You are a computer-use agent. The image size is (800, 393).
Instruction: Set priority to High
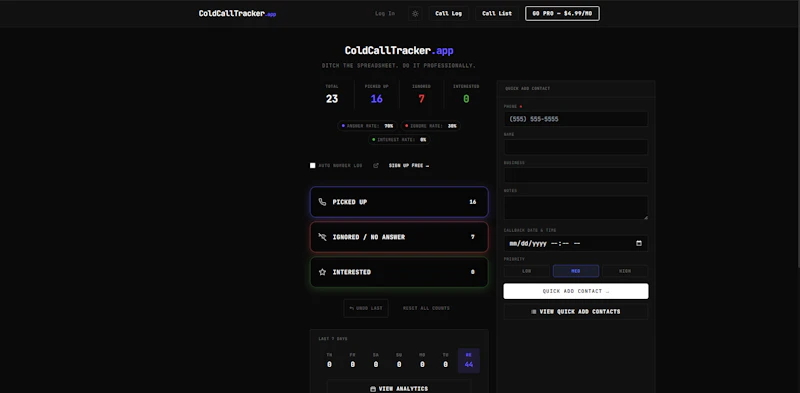(625, 271)
